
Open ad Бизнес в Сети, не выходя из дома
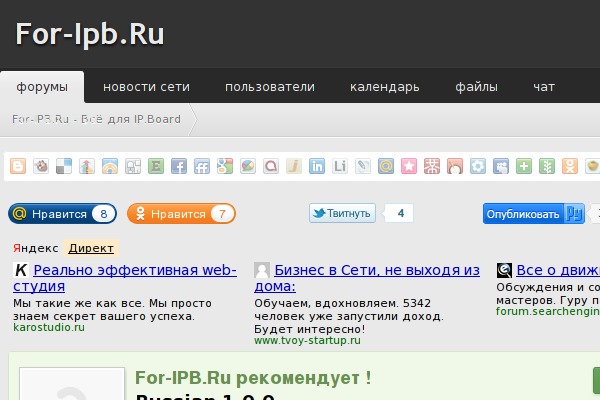click(367, 278)
